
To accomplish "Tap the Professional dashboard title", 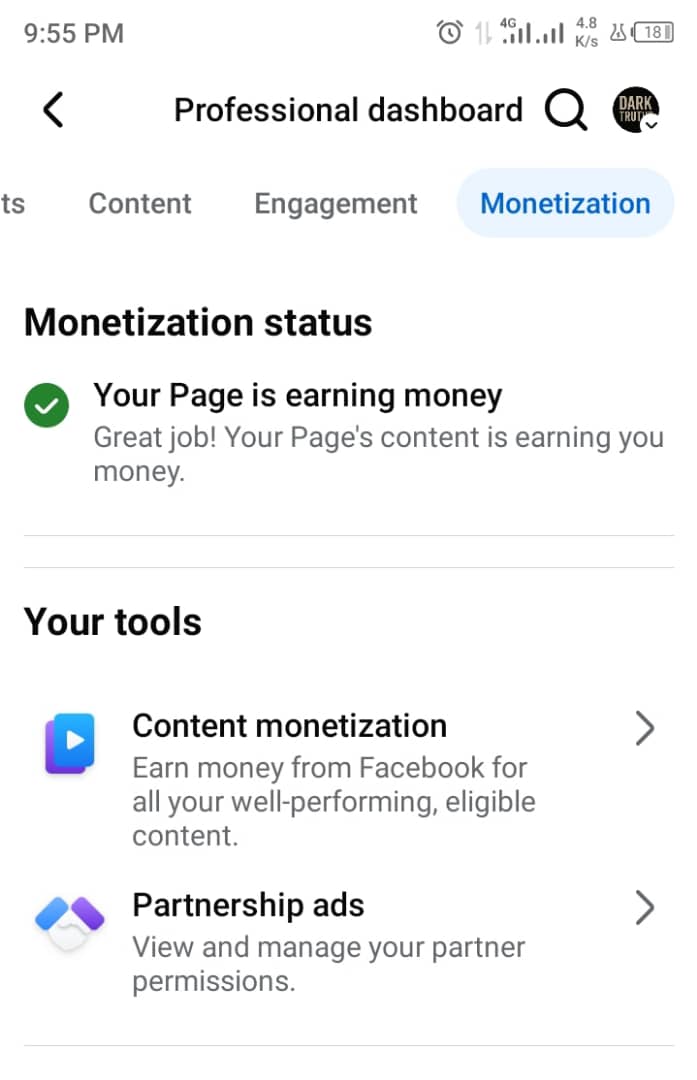I will 348,110.
